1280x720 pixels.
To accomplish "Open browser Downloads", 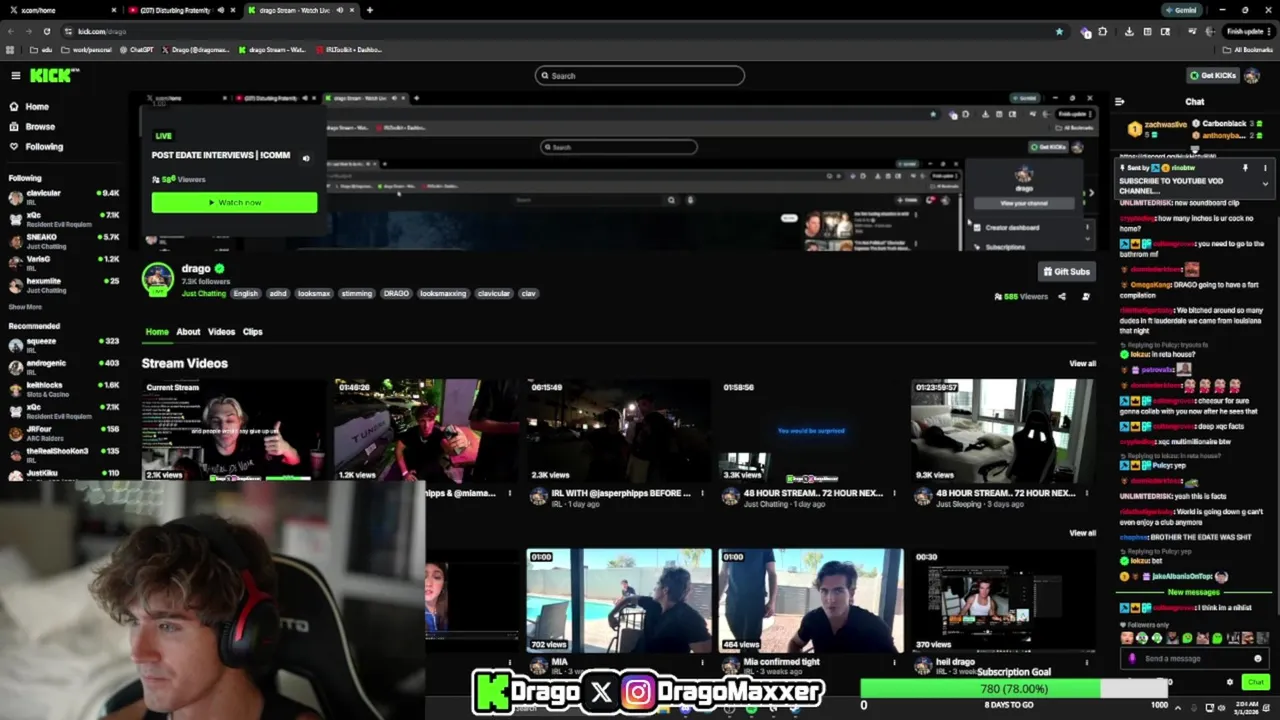I will pos(1129,31).
